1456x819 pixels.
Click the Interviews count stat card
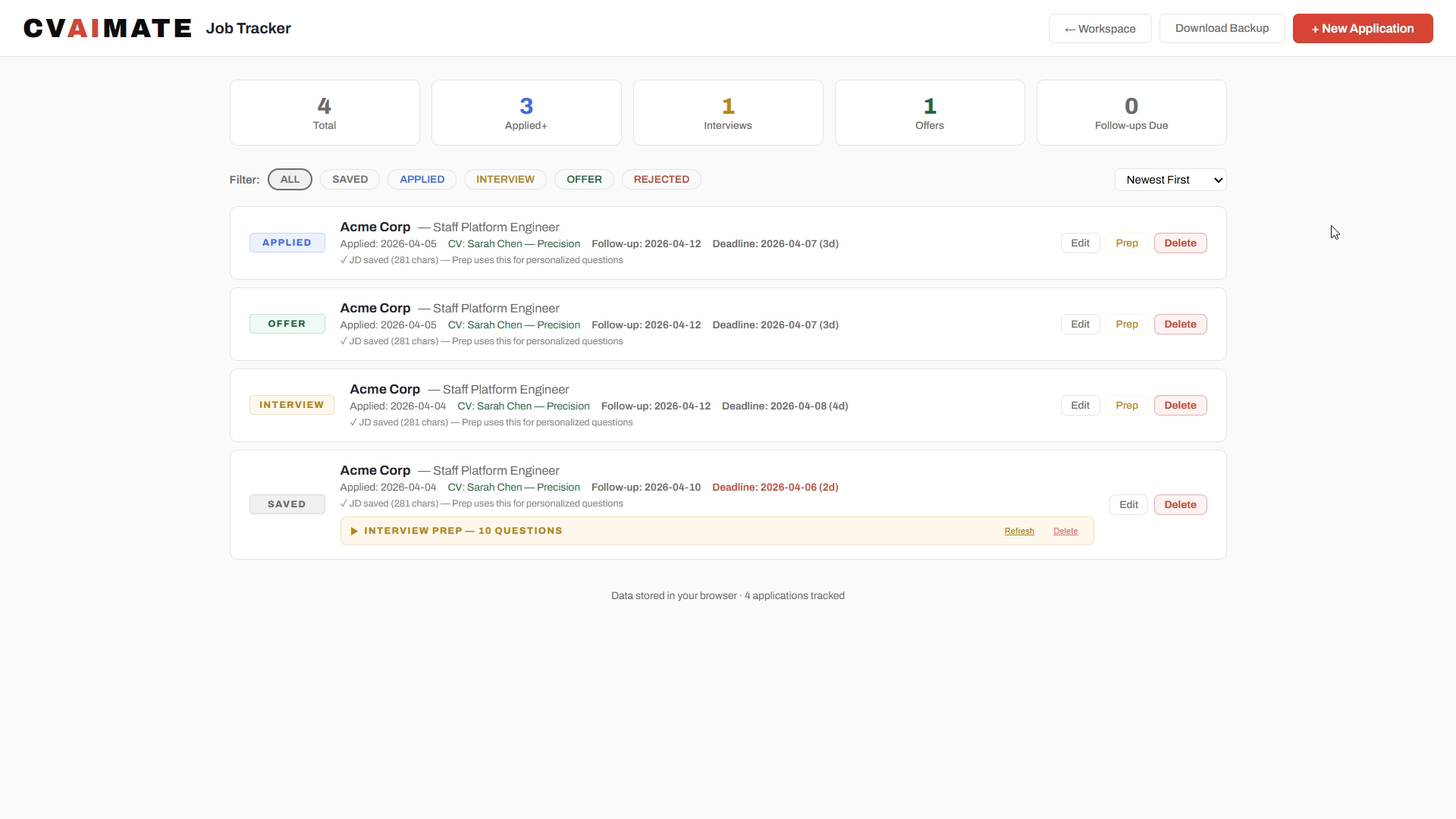point(727,113)
